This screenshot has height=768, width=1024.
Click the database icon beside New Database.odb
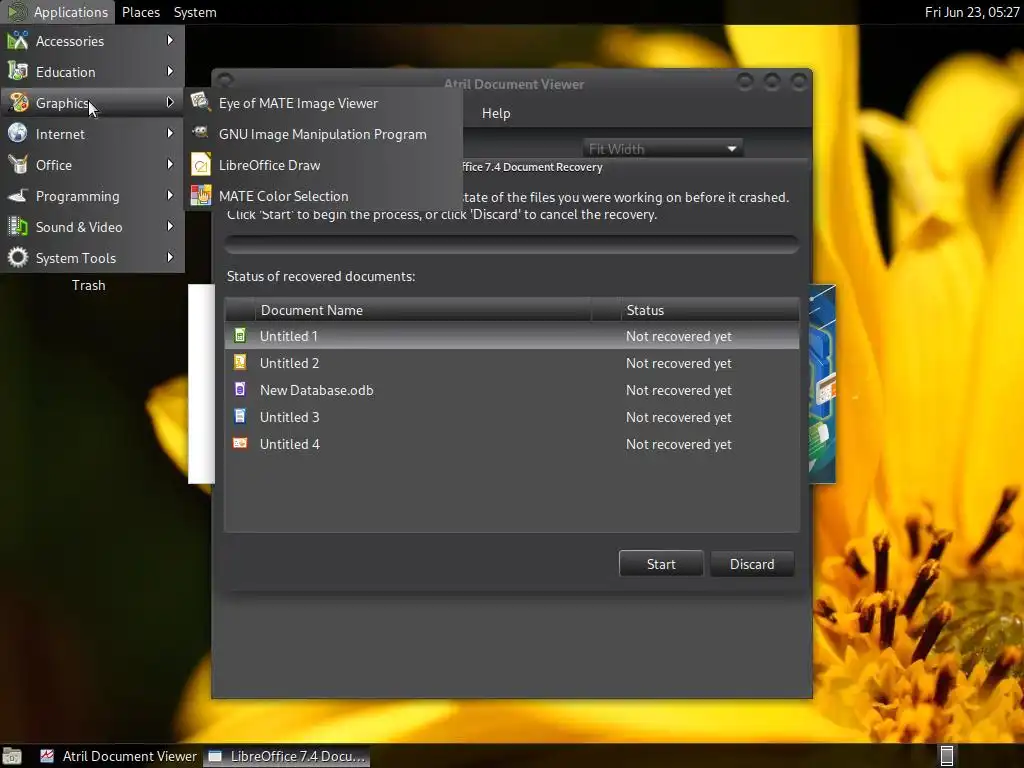coord(240,389)
